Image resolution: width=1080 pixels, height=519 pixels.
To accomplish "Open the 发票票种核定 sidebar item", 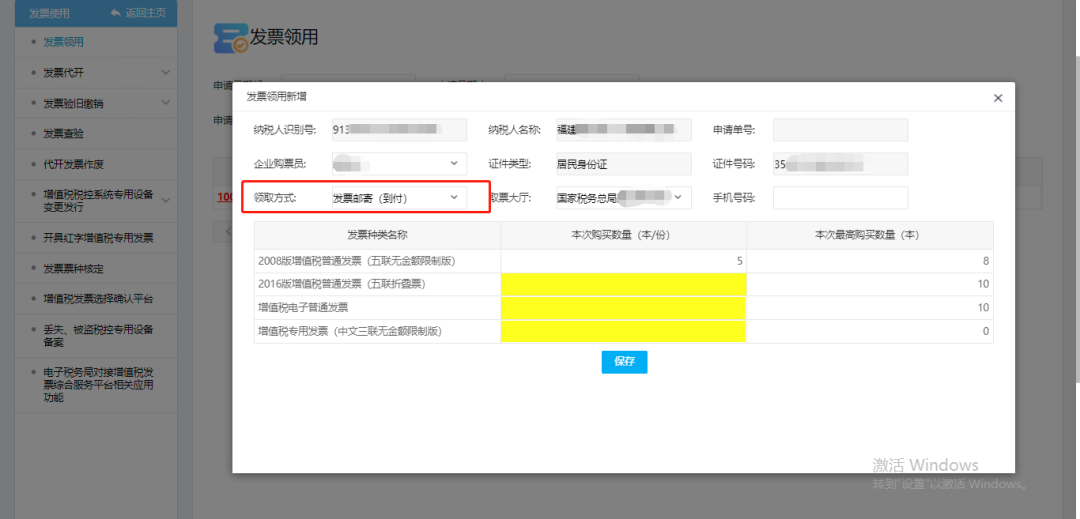I will (73, 268).
